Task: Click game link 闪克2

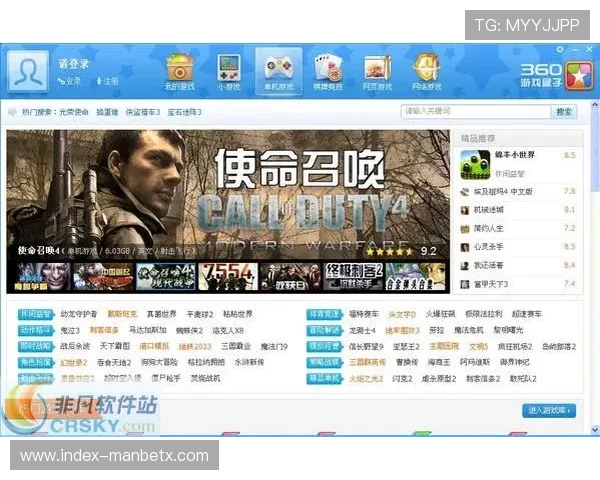Action: coord(403,379)
